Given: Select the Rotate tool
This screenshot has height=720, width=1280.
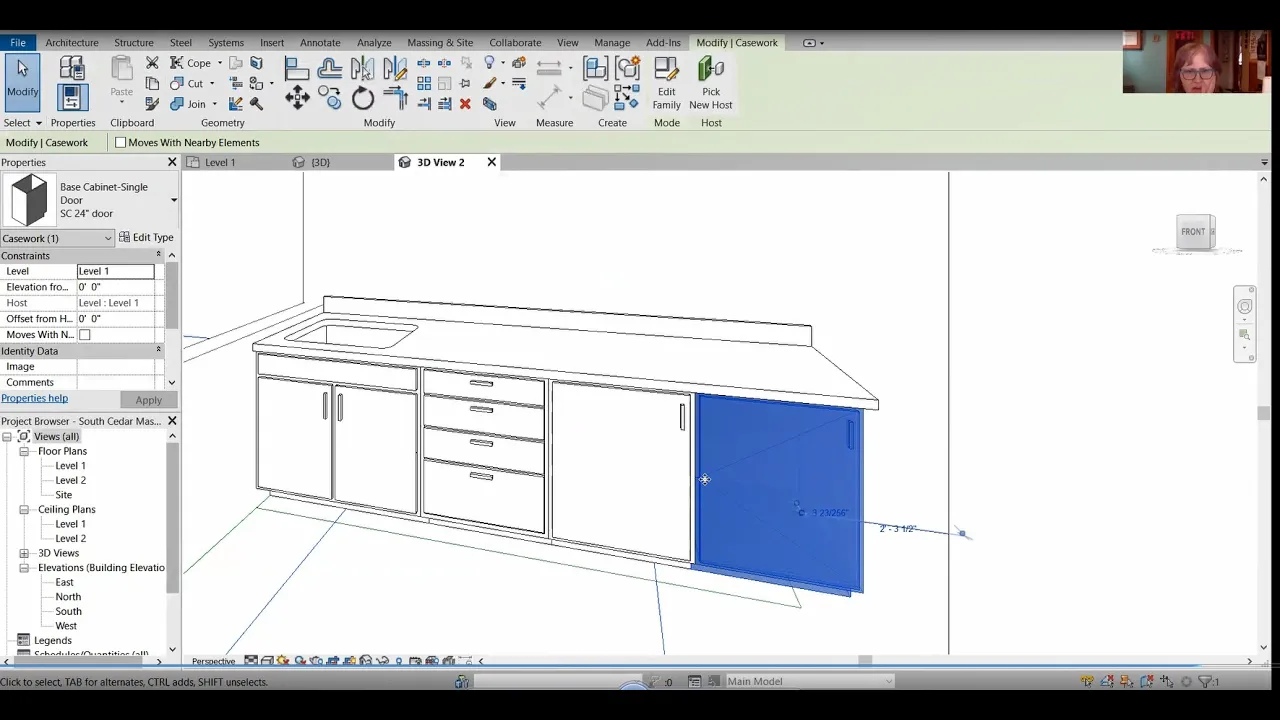Looking at the screenshot, I should (362, 98).
